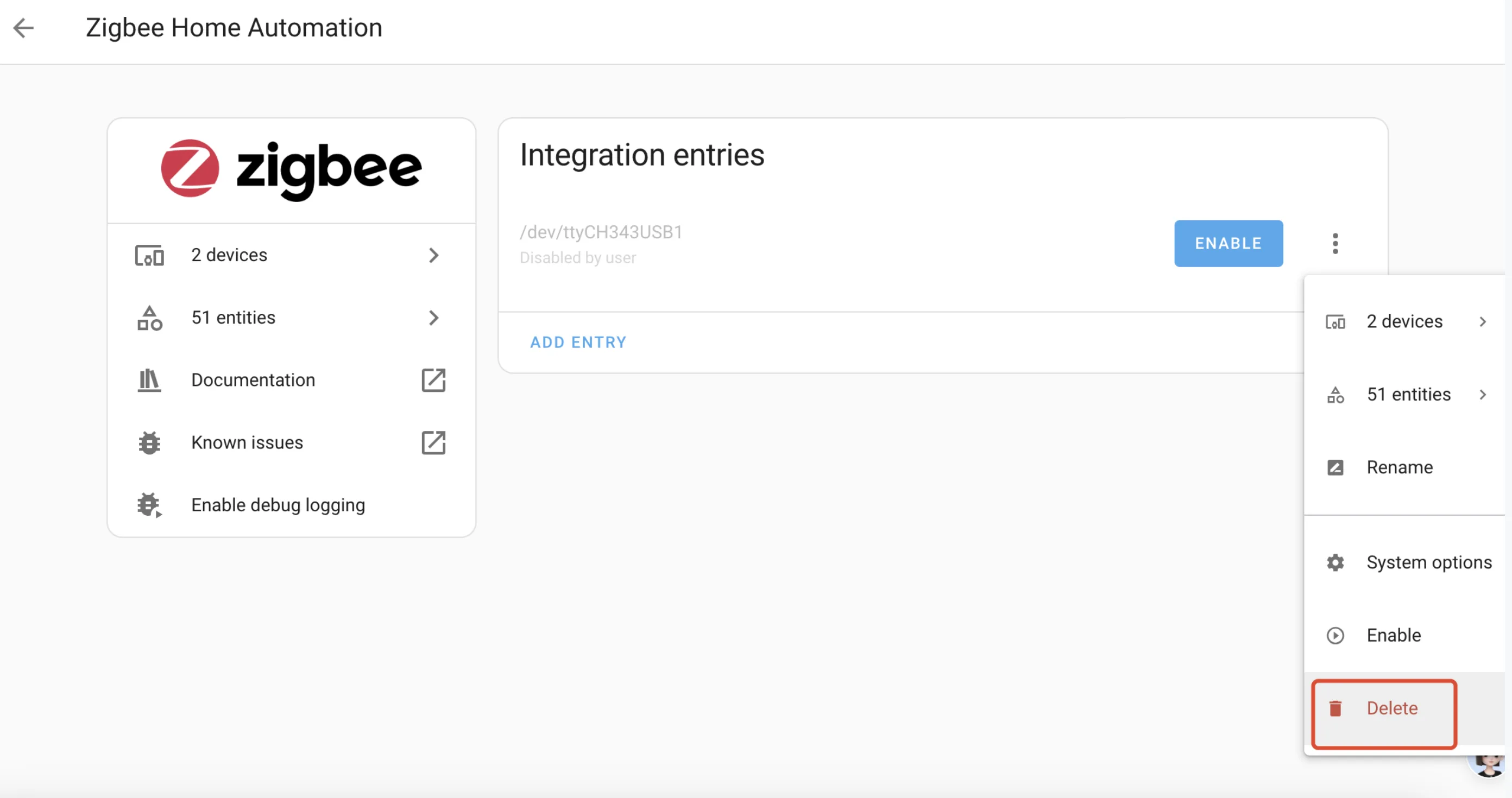Click the Enable play-circle icon in the menu

point(1335,636)
